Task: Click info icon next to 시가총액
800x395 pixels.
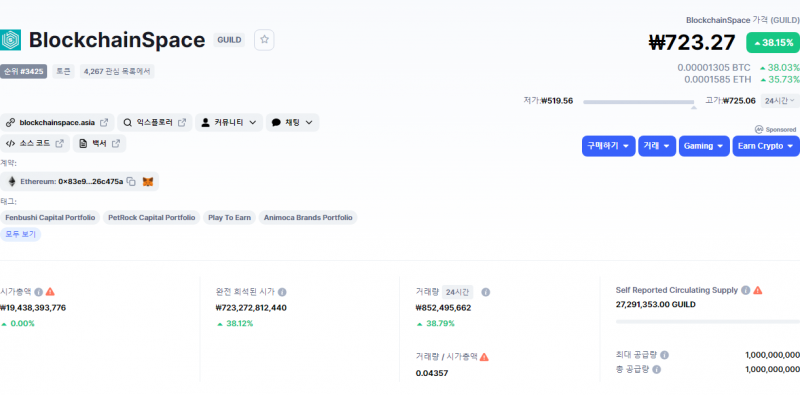Action: click(38, 292)
